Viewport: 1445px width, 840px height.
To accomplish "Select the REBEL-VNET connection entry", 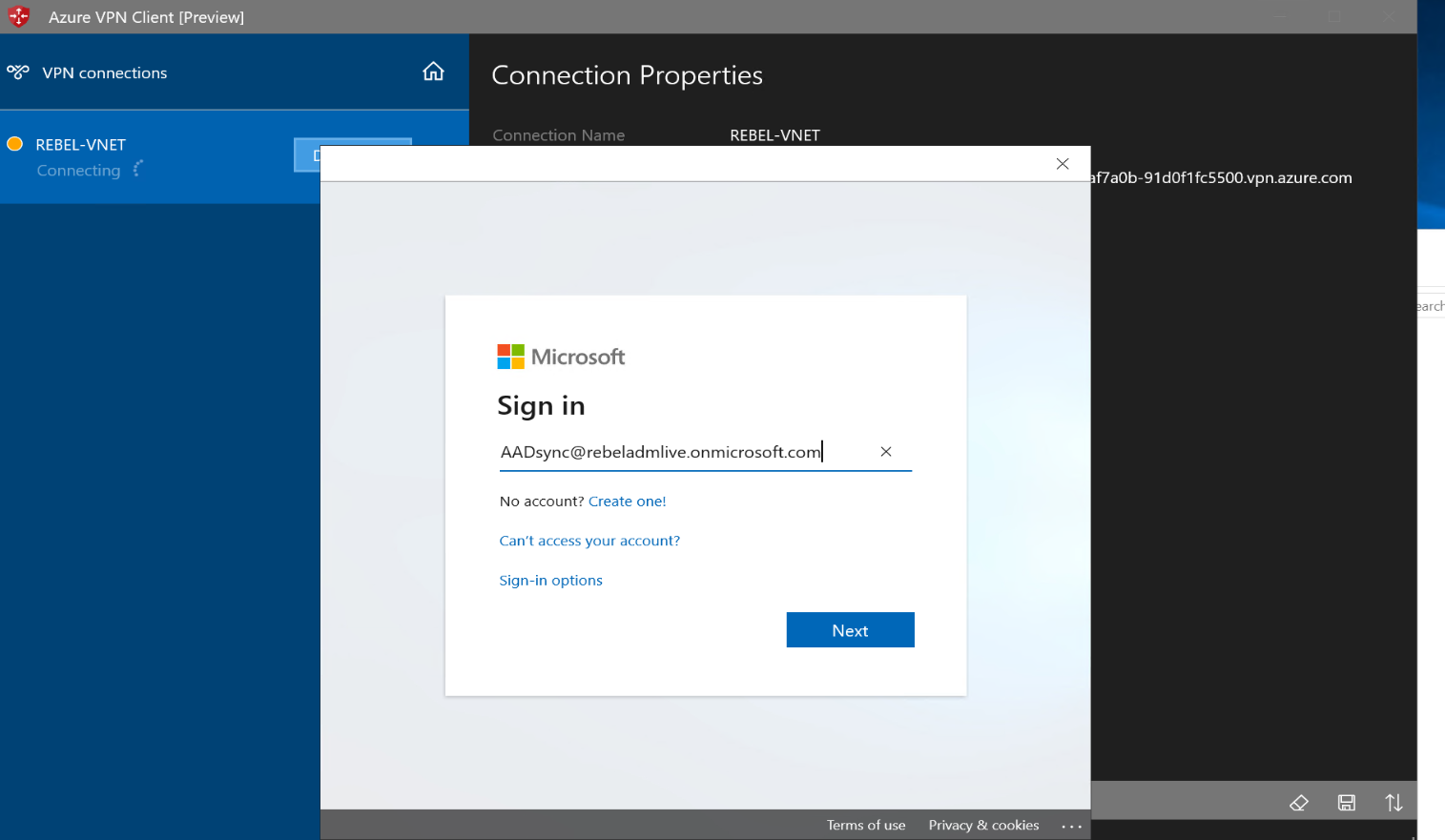I will pos(80,144).
